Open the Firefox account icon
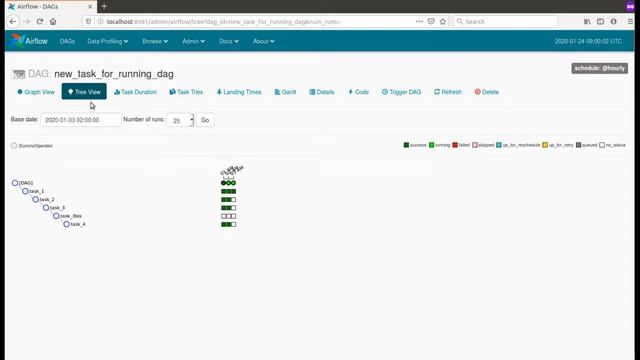 click(x=613, y=22)
